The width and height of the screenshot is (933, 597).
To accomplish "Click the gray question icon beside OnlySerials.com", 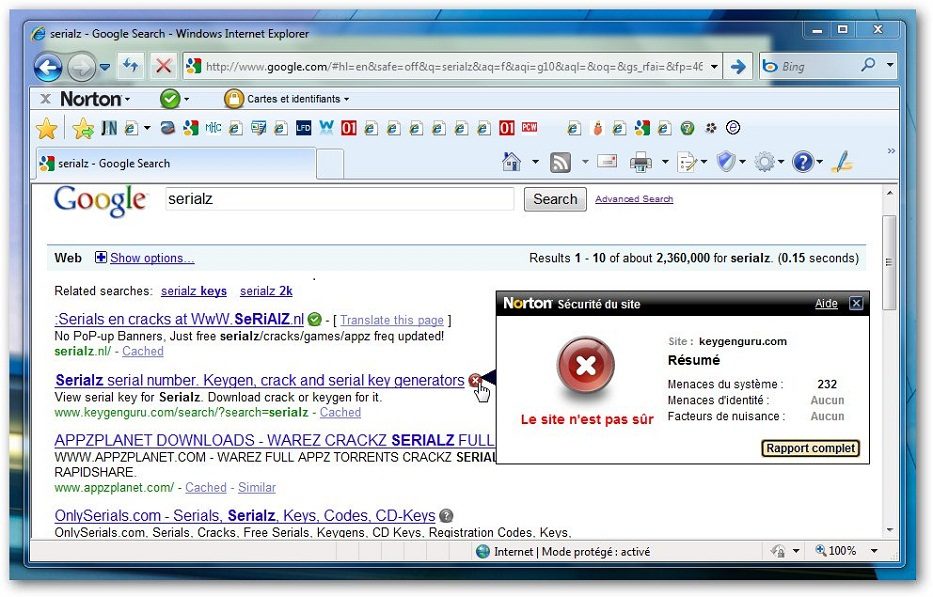I will point(446,515).
